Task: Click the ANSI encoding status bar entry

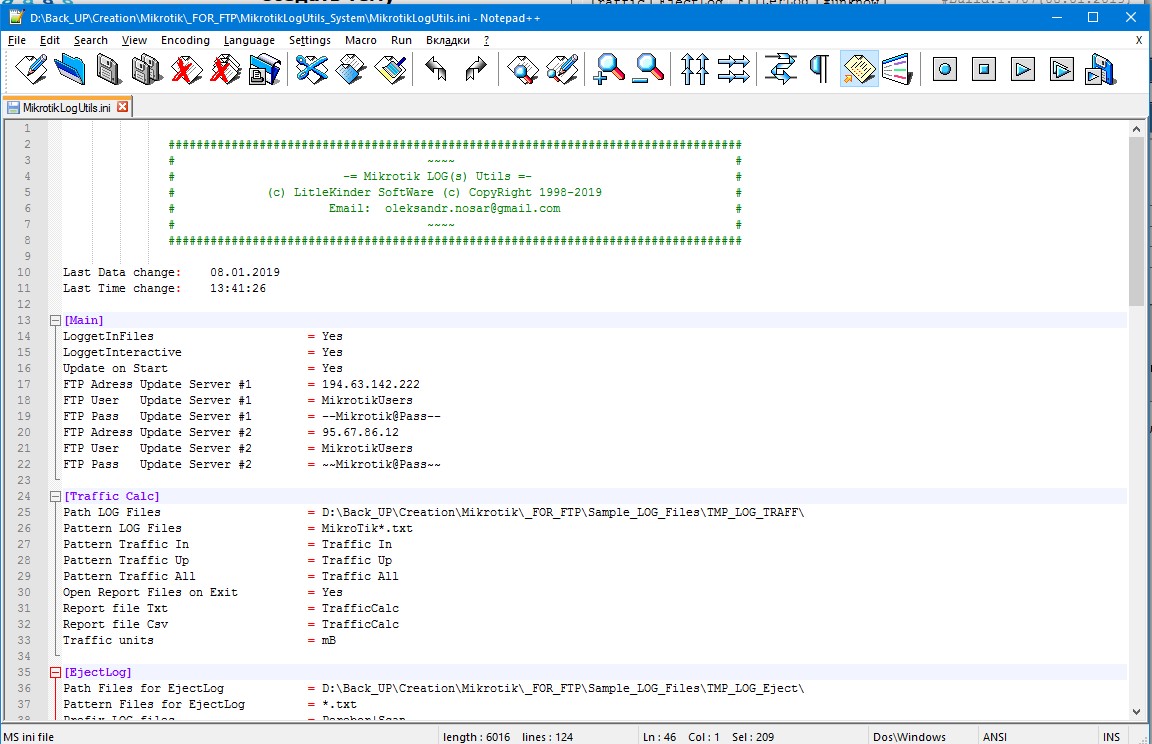Action: 995,737
